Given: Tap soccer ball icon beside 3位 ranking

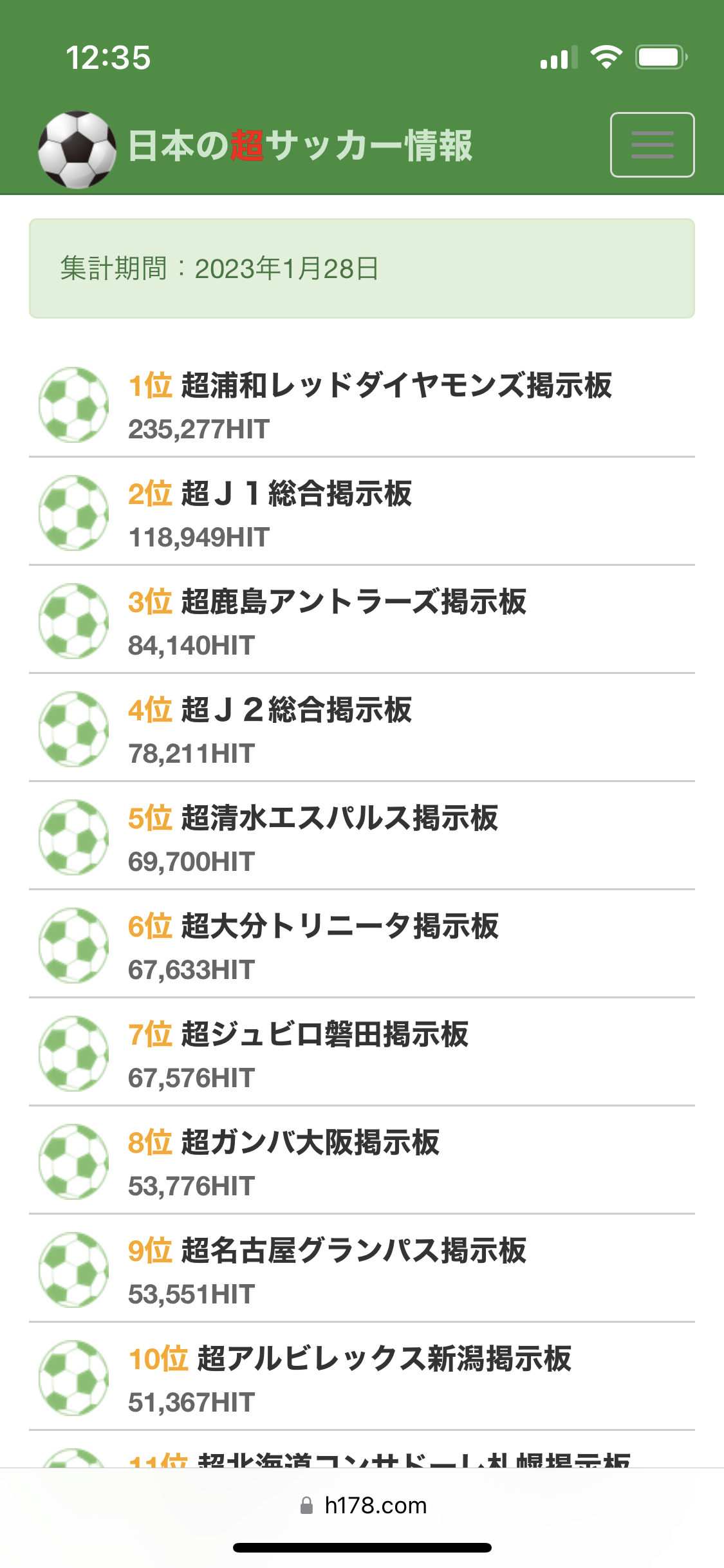Looking at the screenshot, I should [x=73, y=621].
